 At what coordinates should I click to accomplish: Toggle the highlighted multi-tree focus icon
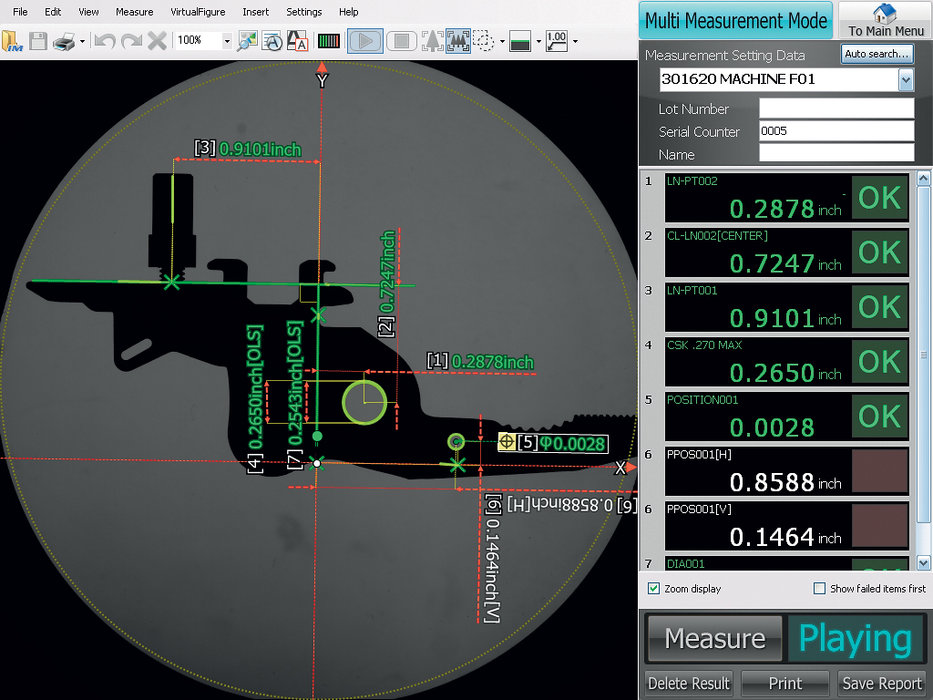click(x=457, y=41)
